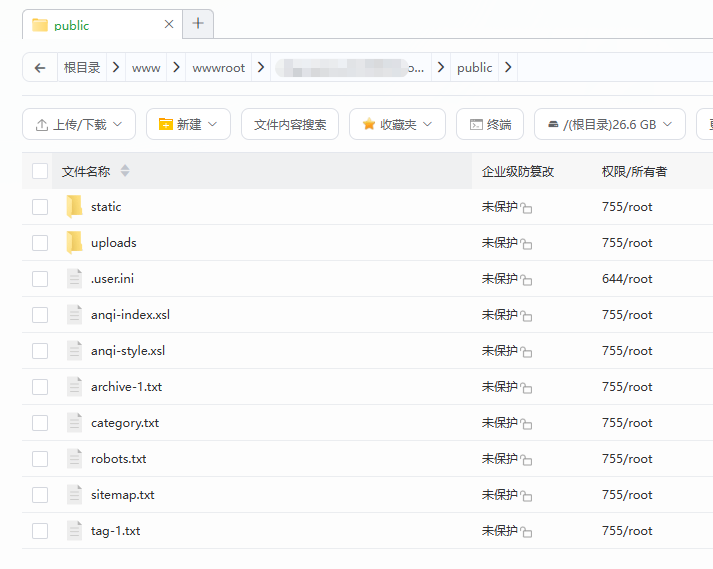The width and height of the screenshot is (713, 569).
Task: Open the 新建 dropdown menu
Action: pos(188,124)
